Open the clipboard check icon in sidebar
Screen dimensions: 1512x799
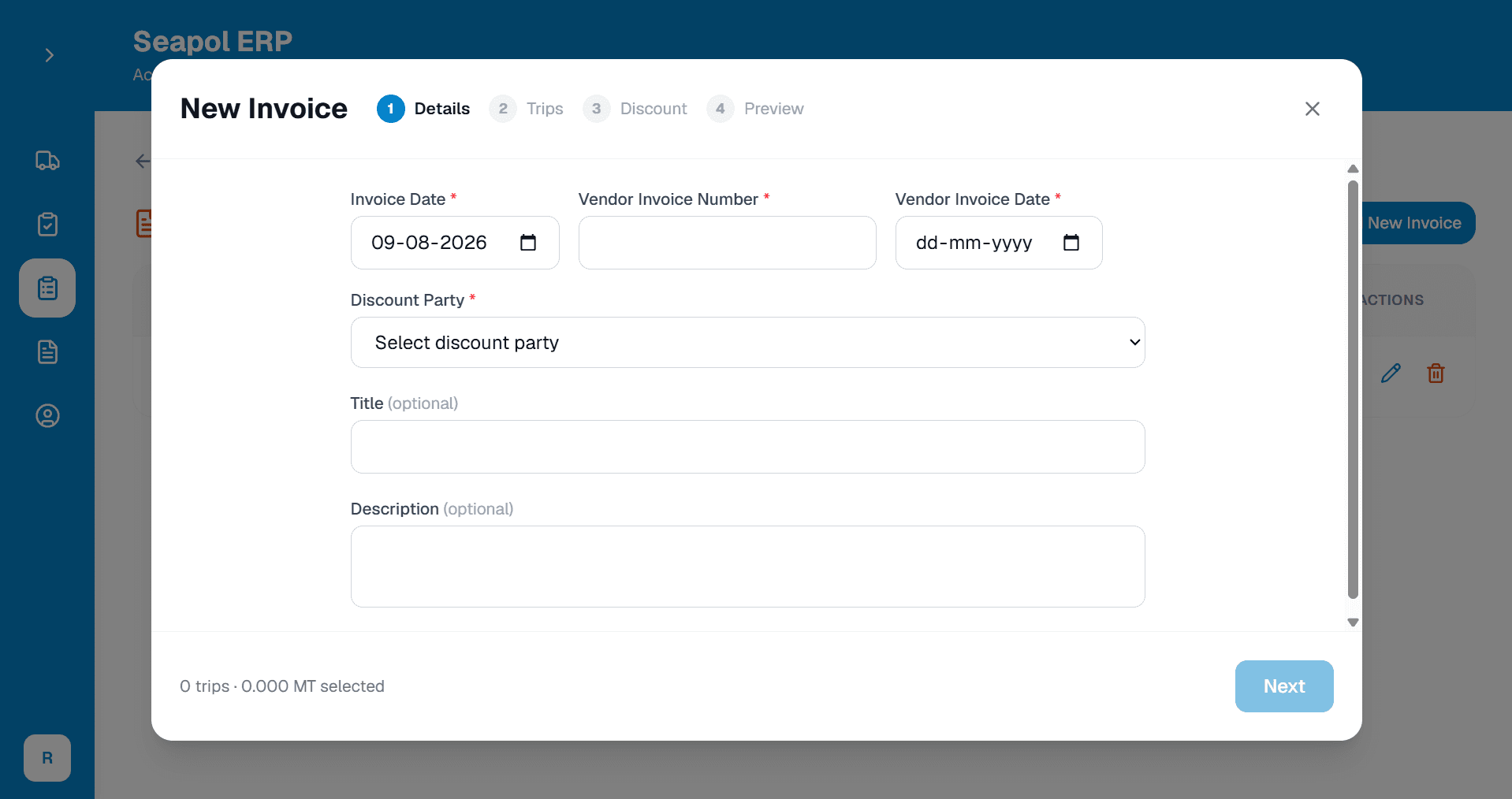pyautogui.click(x=47, y=225)
